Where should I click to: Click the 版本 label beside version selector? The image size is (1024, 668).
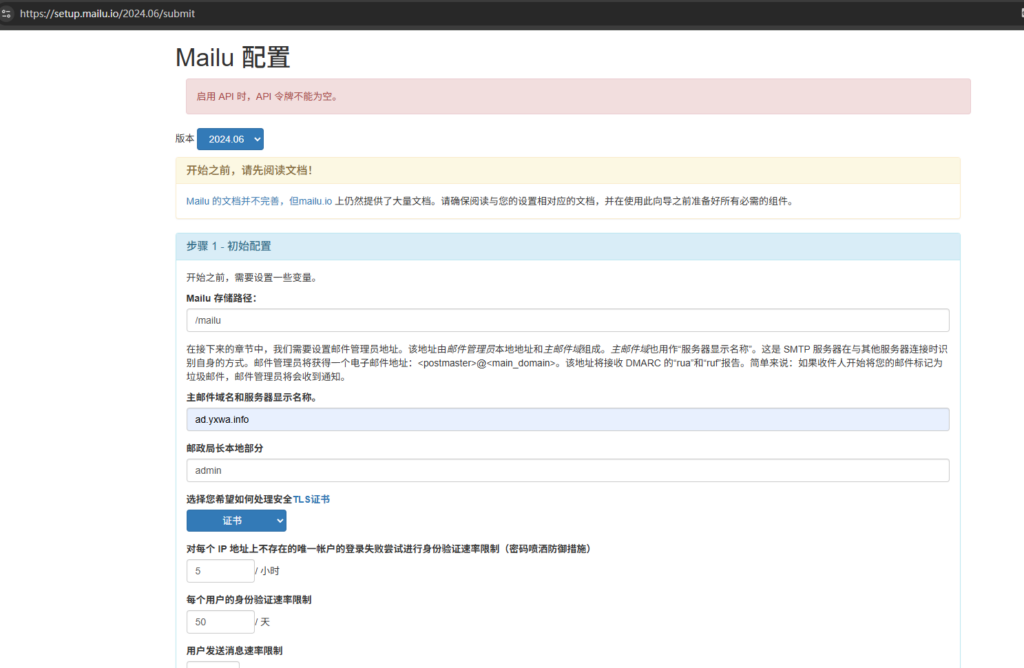184,139
